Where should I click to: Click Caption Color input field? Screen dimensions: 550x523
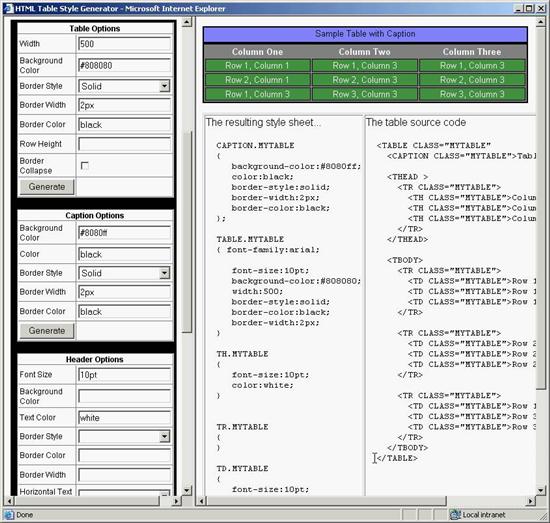click(125, 254)
